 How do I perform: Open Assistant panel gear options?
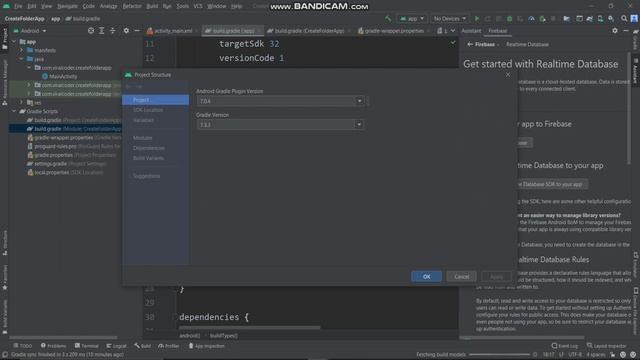pos(615,31)
